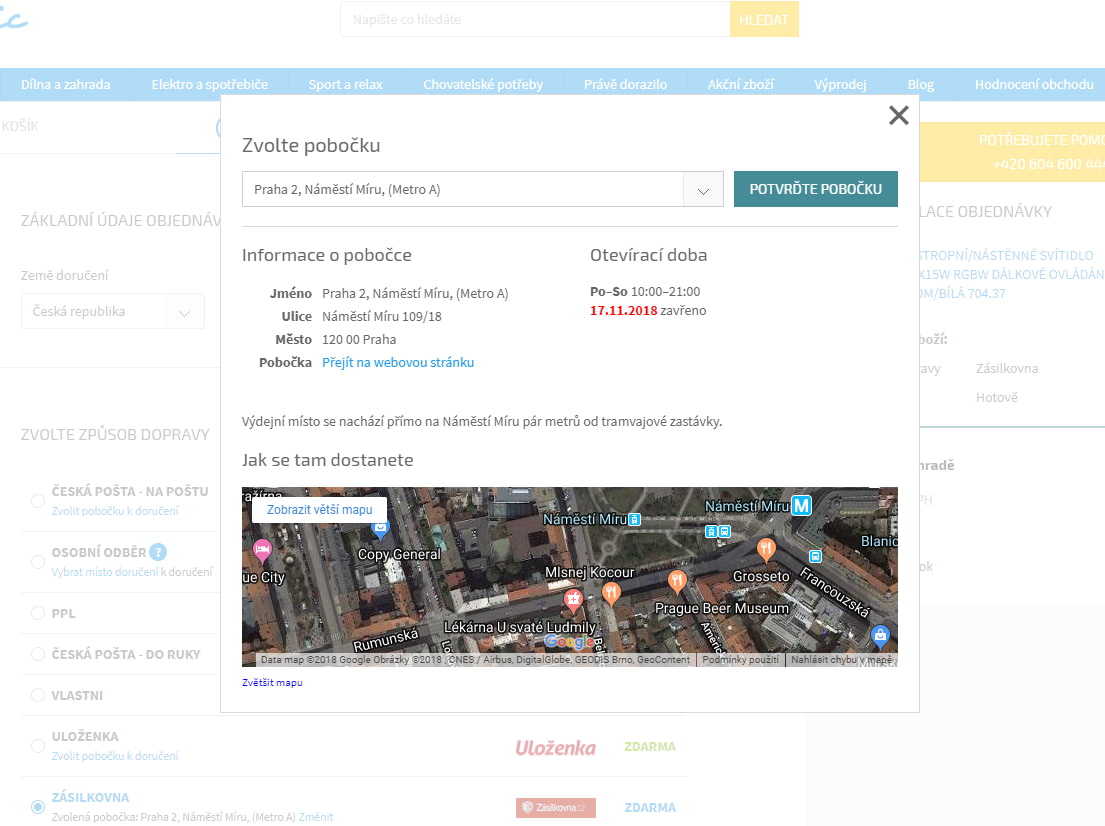Screen dimensions: 1105x826
Task: Click the Copy General shop pin
Action: pyautogui.click(x=381, y=529)
